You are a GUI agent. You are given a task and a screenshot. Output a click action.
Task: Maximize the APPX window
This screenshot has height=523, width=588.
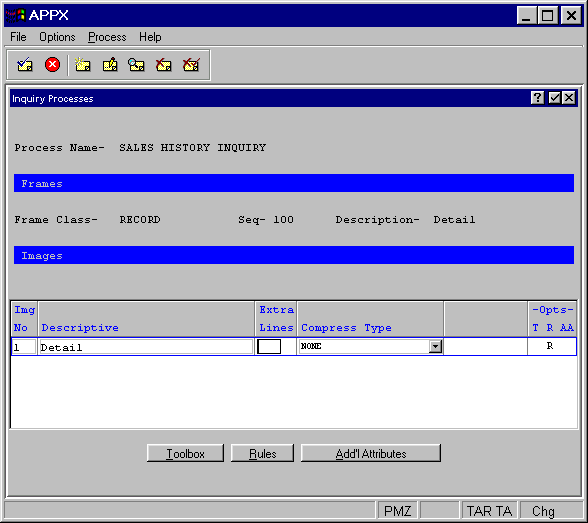point(548,15)
